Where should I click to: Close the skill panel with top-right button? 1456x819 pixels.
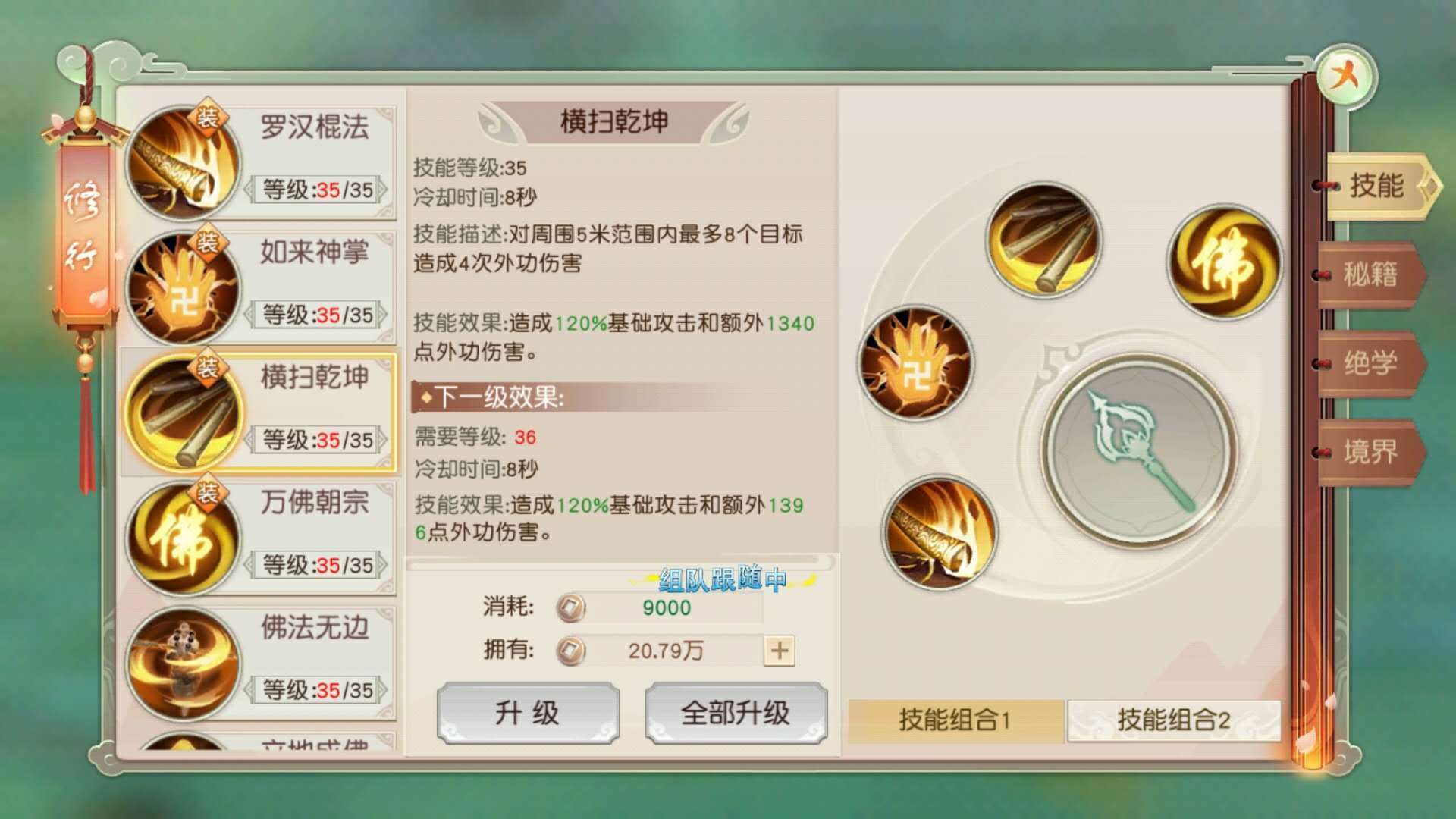pos(1346,76)
